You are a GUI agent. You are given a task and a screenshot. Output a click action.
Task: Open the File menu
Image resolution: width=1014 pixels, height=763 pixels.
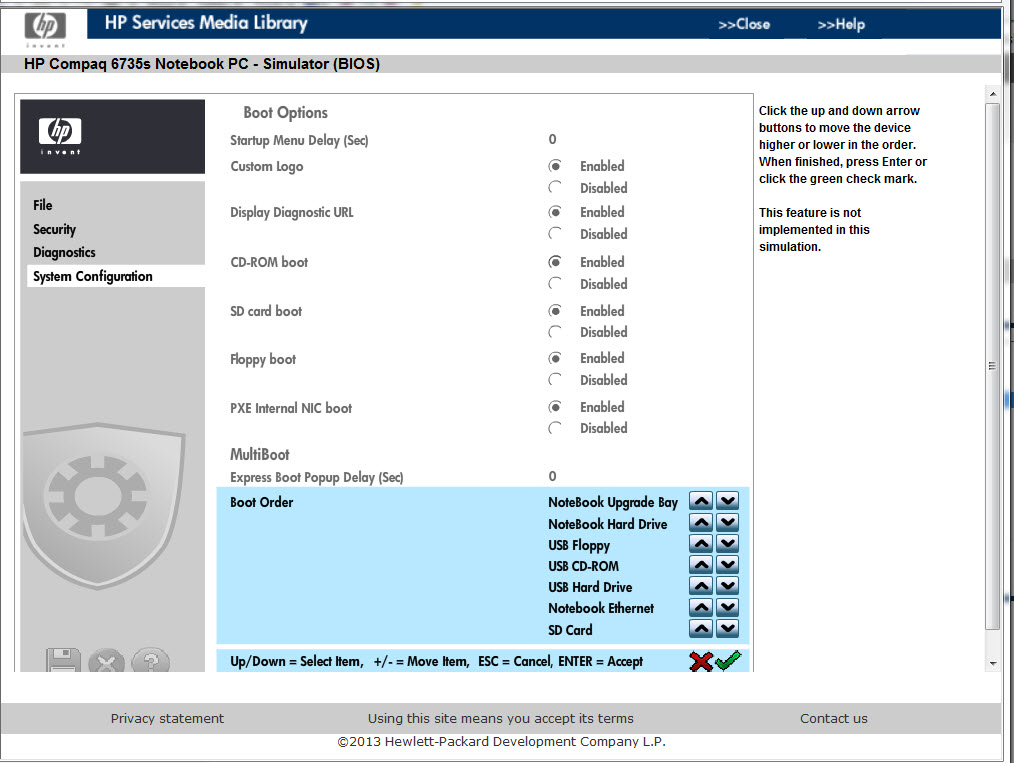tap(43, 205)
